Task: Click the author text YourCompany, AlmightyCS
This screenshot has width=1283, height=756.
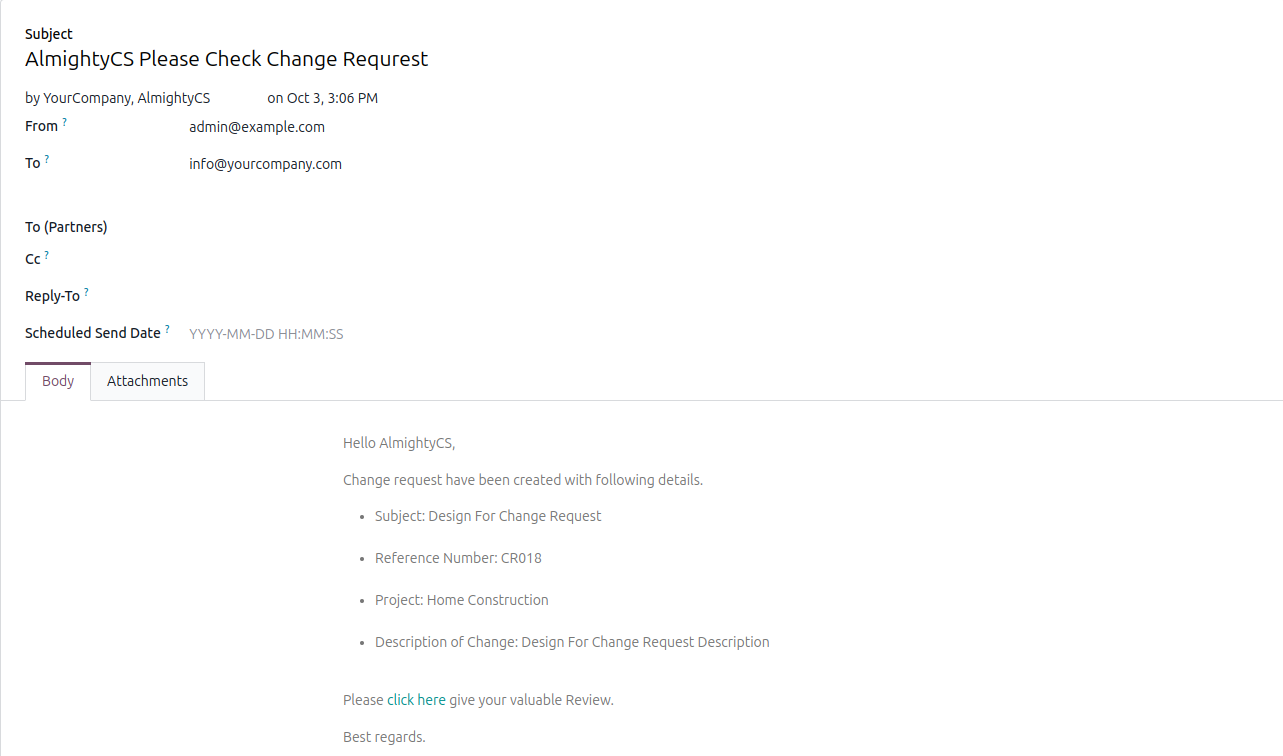Action: 126,98
